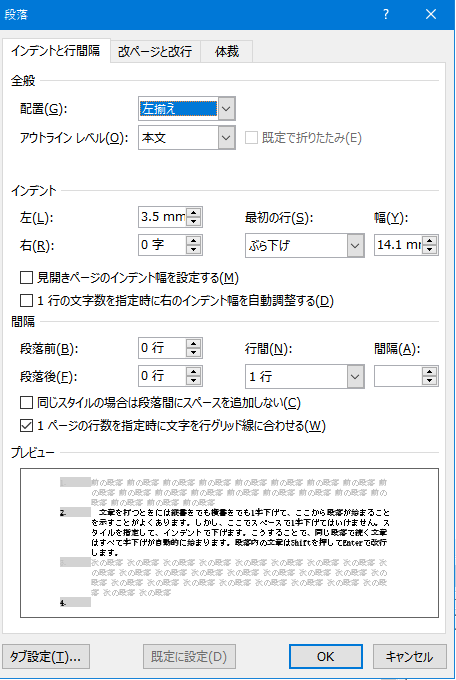Click the キャンセル button
The width and height of the screenshot is (456, 680).
coord(410,657)
